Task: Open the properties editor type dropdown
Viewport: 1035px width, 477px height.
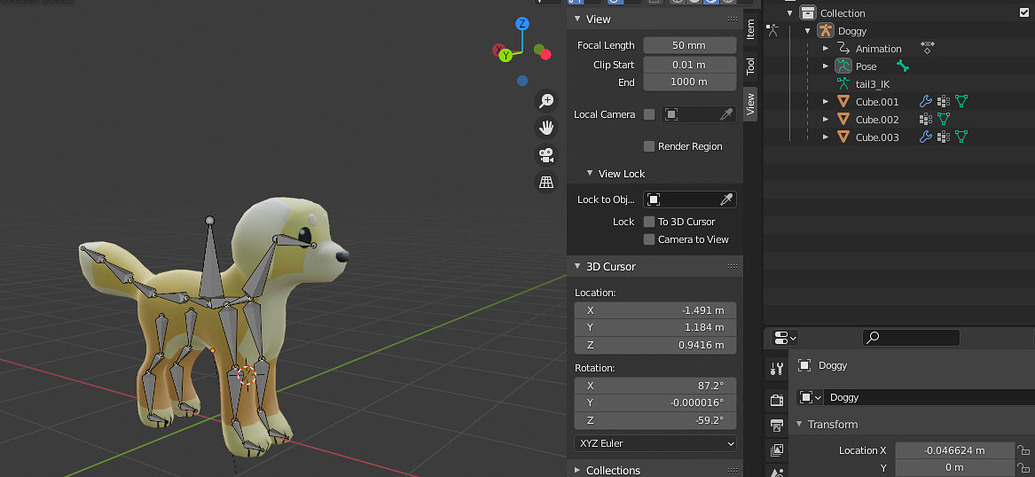Action: click(784, 338)
